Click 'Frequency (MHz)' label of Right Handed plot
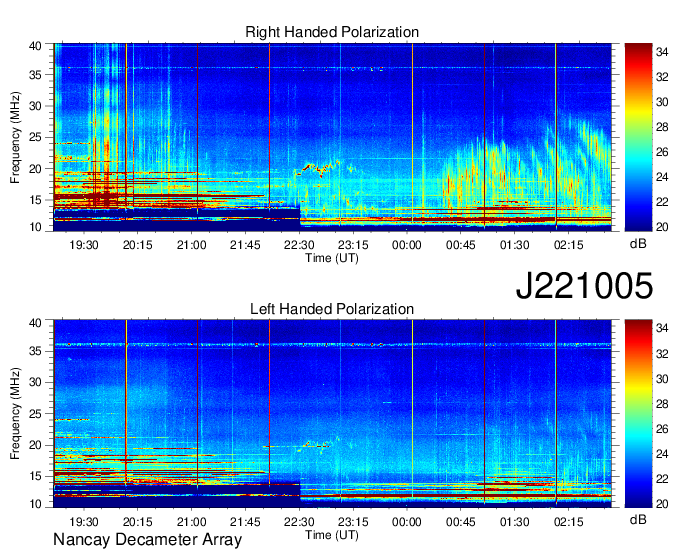This screenshot has height=552, width=680. (x=15, y=137)
